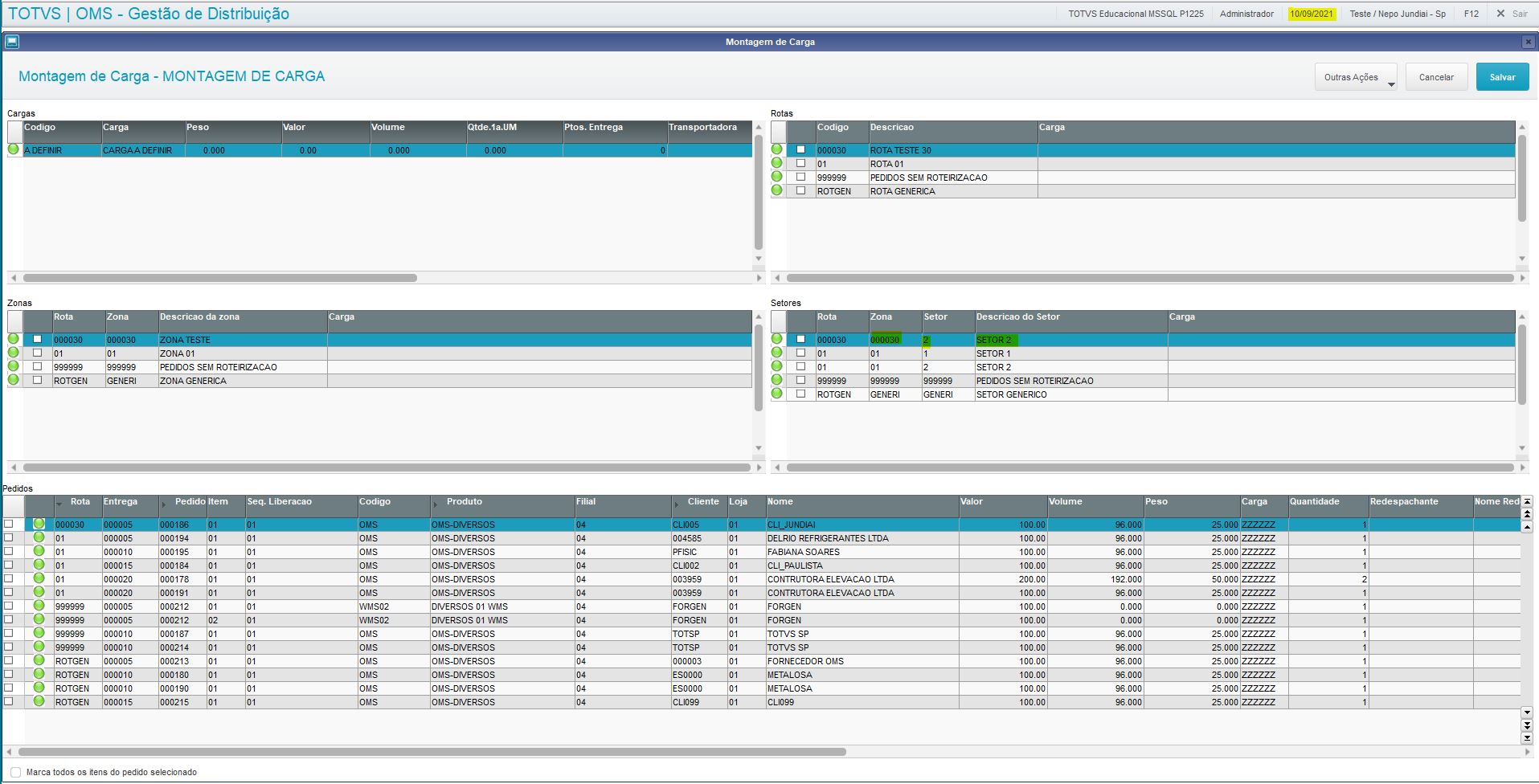Open the Outras Ações dropdown
This screenshot has width=1539, height=784.
pos(1356,77)
